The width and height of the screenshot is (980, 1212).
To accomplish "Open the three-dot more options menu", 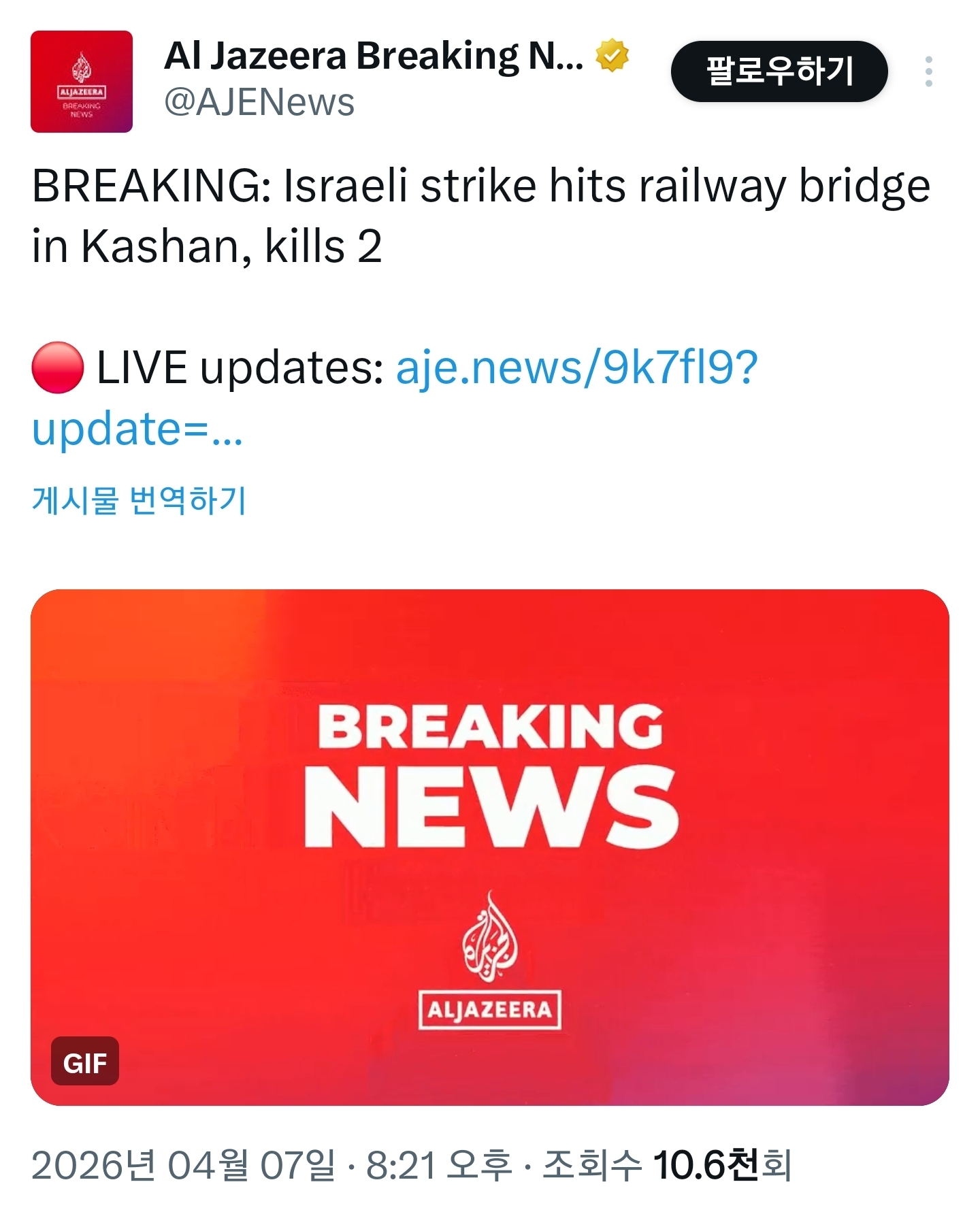I will coord(928,71).
